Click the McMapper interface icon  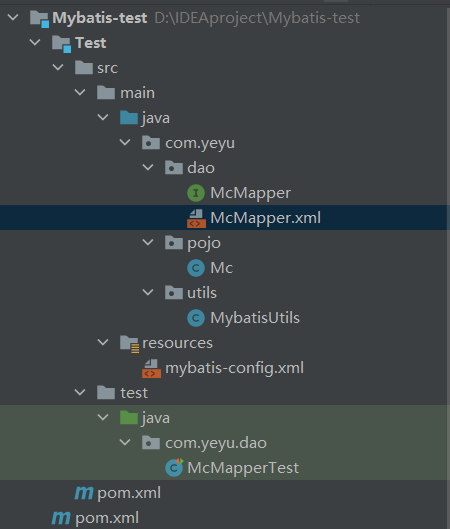(x=196, y=193)
